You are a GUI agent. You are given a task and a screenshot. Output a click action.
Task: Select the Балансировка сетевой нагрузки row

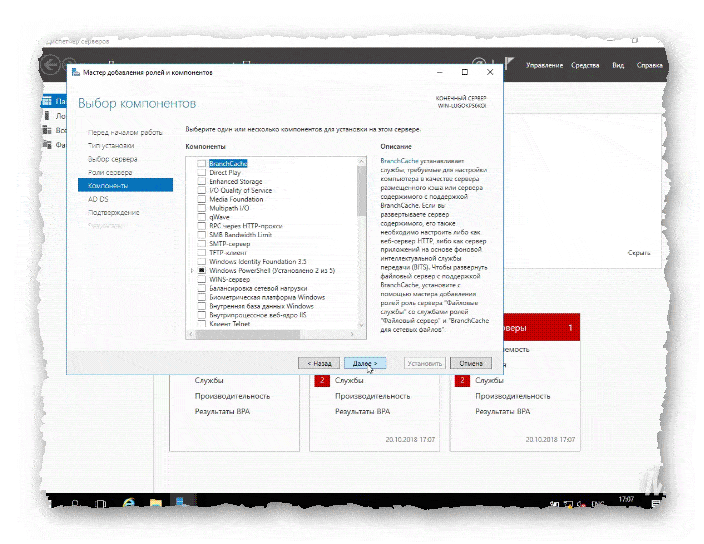click(x=258, y=288)
